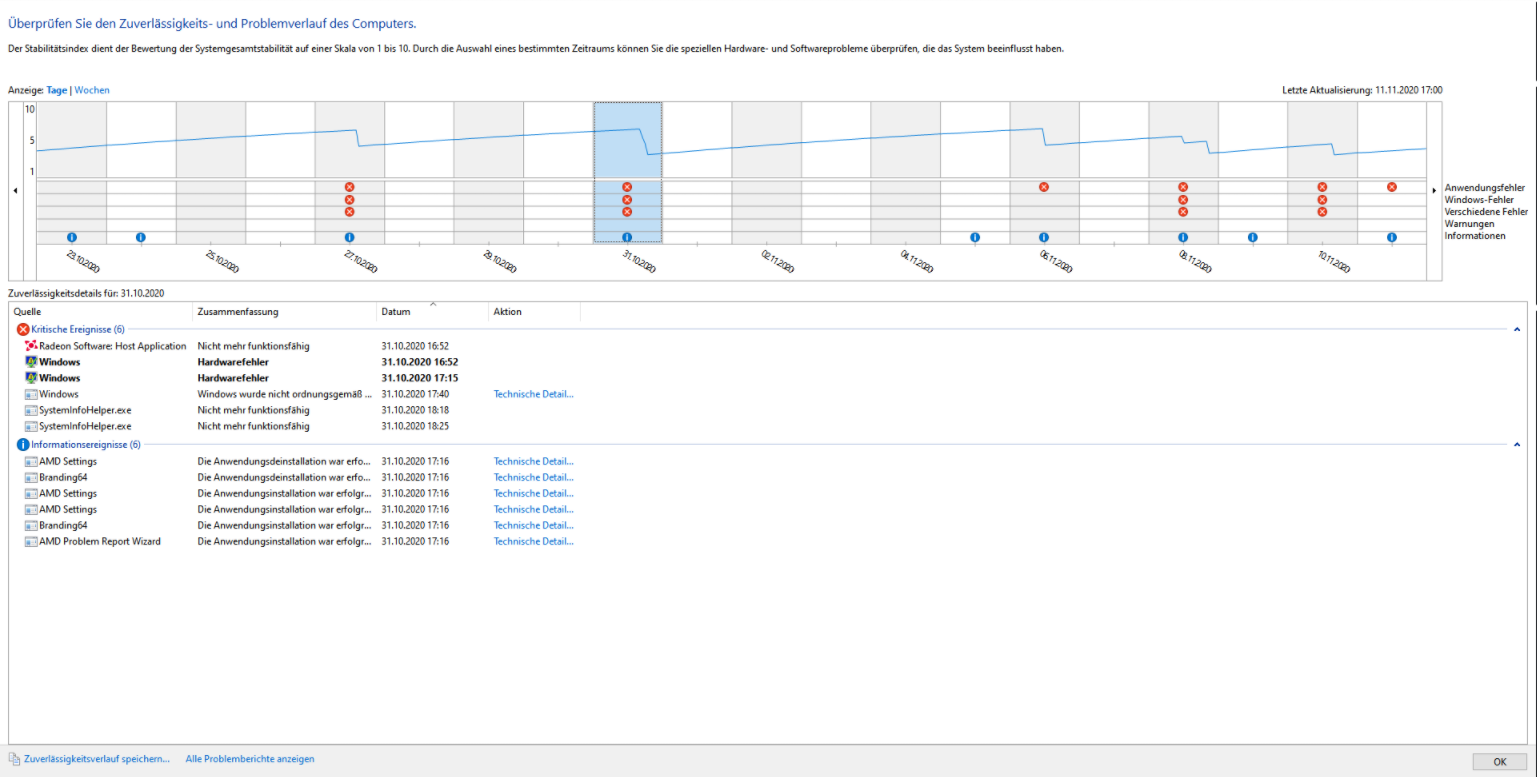
Task: Click the Windows-Fehler icon on 10.11.2020
Action: (x=1322, y=200)
